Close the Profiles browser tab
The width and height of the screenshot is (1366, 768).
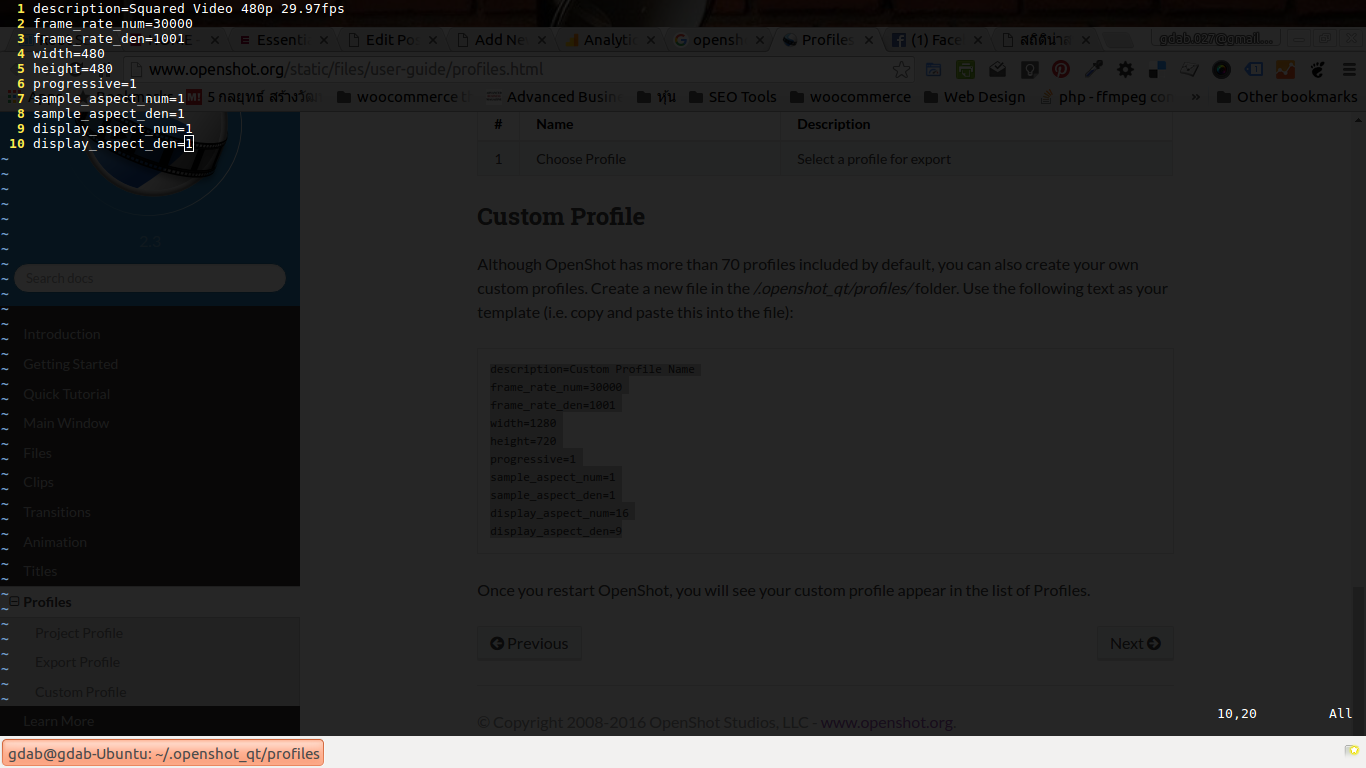868,40
